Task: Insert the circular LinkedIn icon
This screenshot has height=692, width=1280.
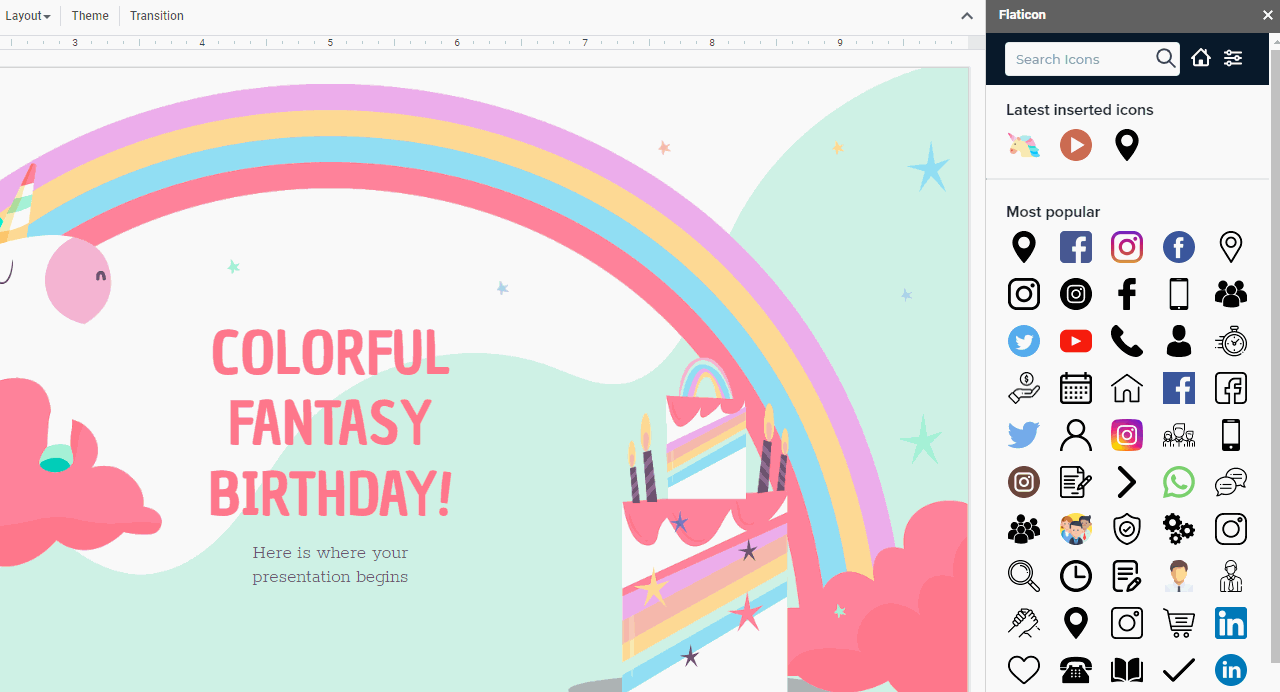Action: click(1231, 670)
